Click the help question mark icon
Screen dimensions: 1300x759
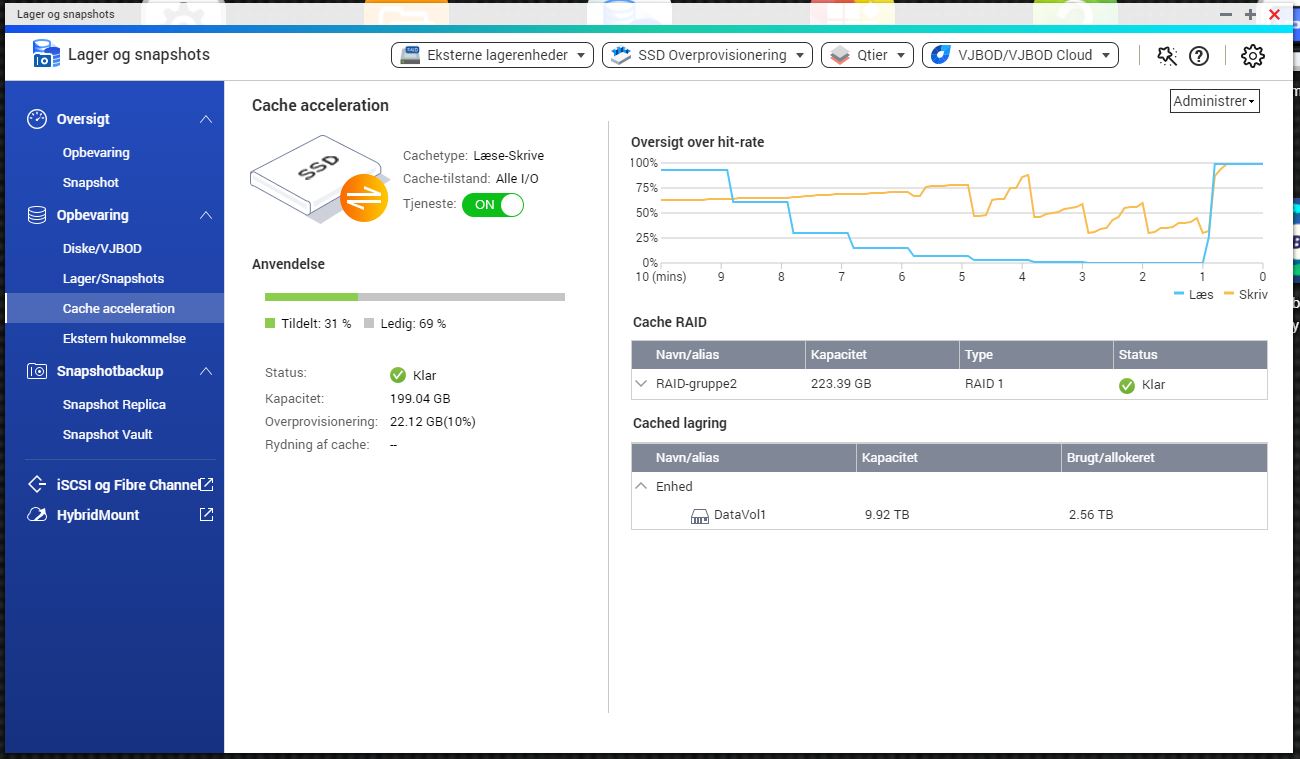click(x=1198, y=56)
